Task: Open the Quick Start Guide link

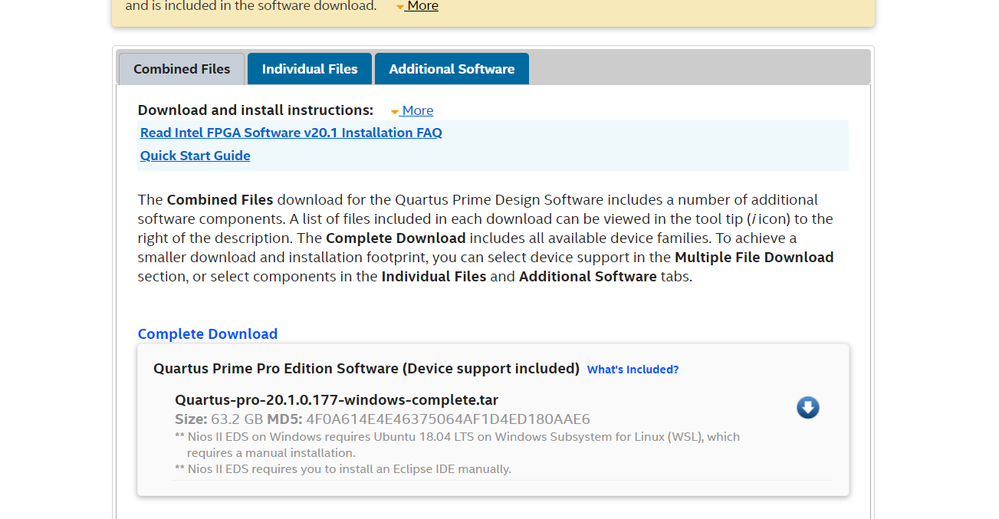Action: 195,156
